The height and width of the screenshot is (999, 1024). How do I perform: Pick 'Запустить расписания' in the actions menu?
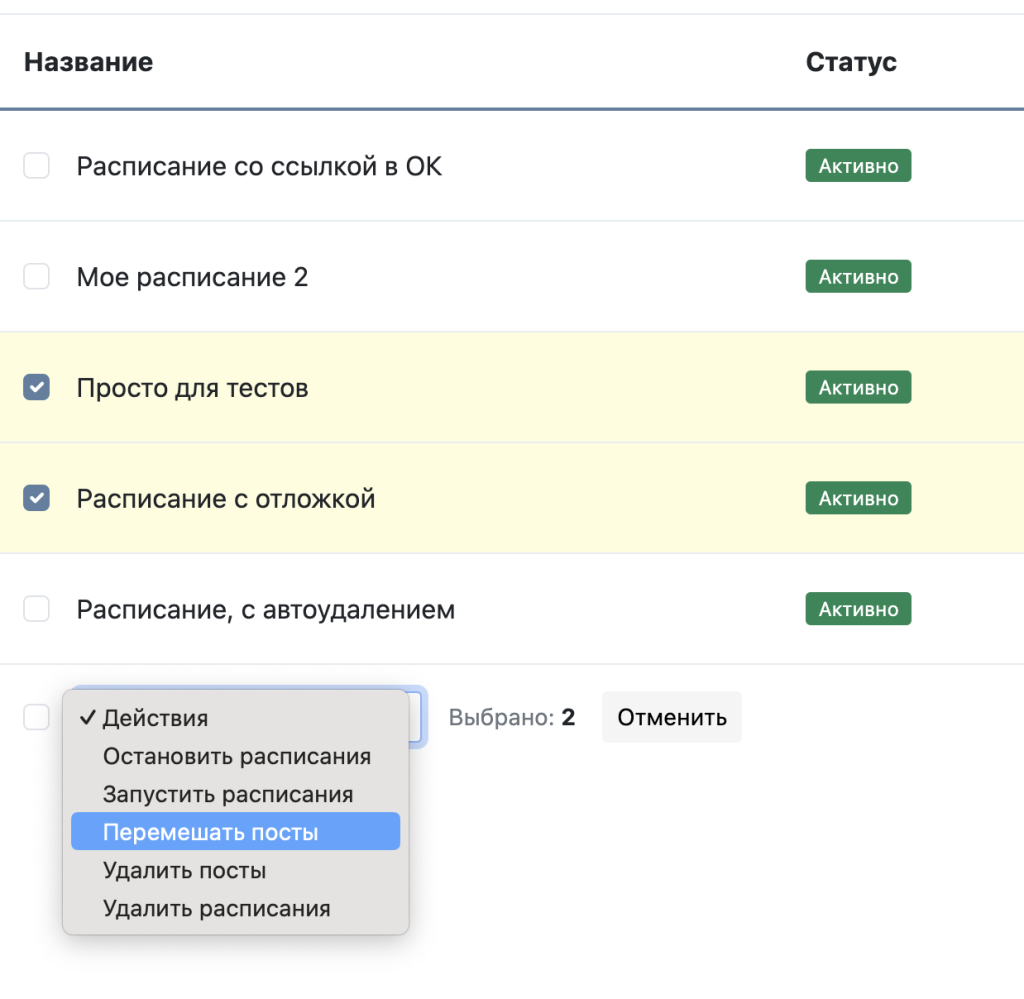tap(228, 794)
